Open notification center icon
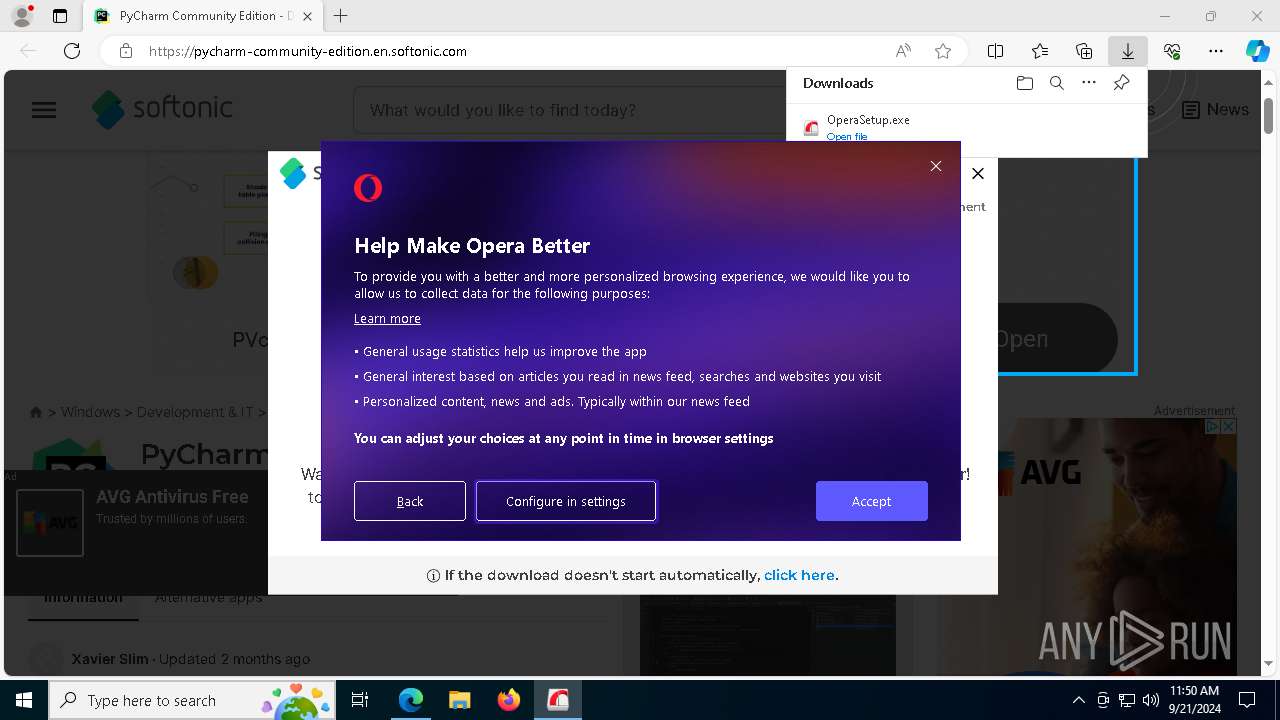The width and height of the screenshot is (1280, 720). point(1247,700)
